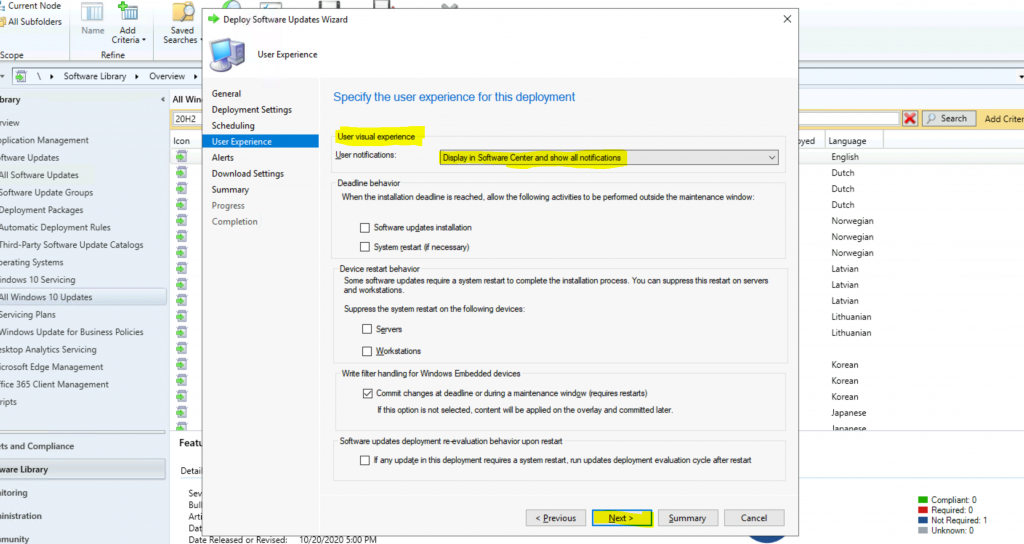Expand arrow after Overview in breadcrumb

click(x=195, y=76)
